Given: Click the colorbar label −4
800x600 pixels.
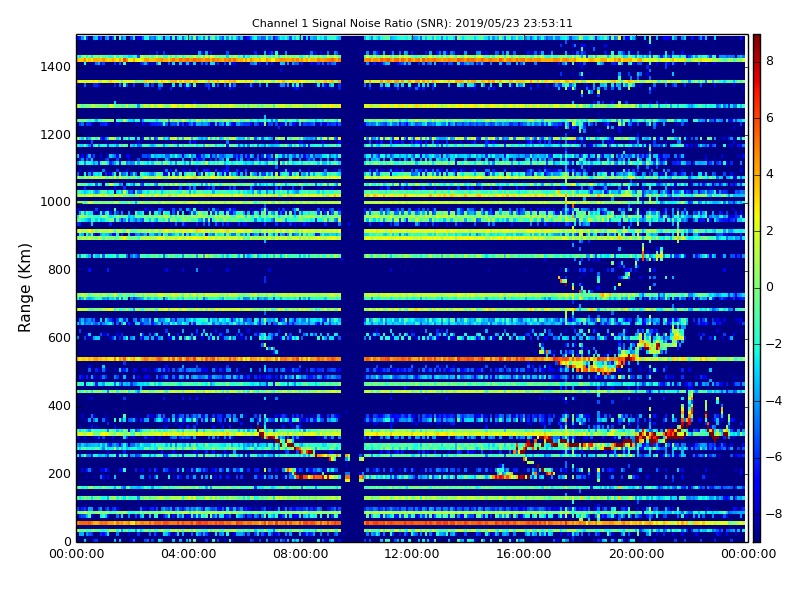Looking at the screenshot, I should (773, 401).
